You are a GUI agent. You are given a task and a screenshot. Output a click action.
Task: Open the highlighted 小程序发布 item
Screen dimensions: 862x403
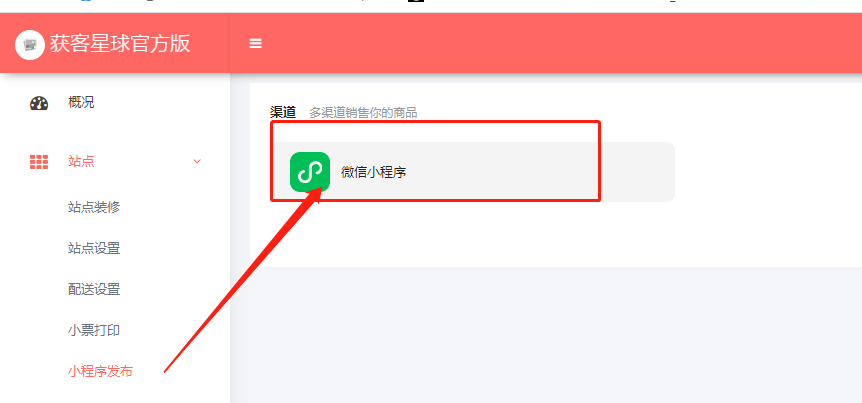pos(100,372)
